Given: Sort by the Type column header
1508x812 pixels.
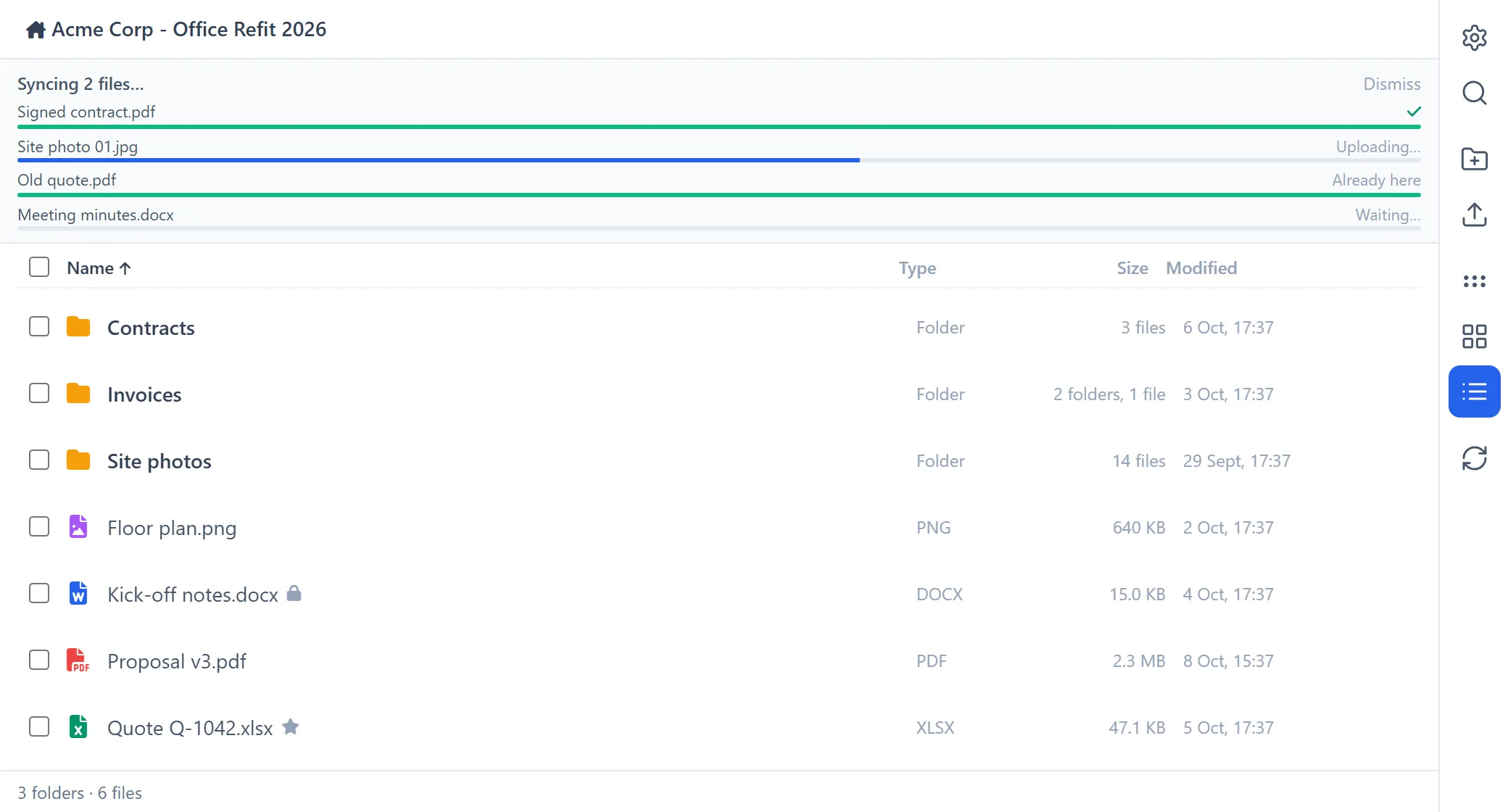Looking at the screenshot, I should tap(917, 268).
